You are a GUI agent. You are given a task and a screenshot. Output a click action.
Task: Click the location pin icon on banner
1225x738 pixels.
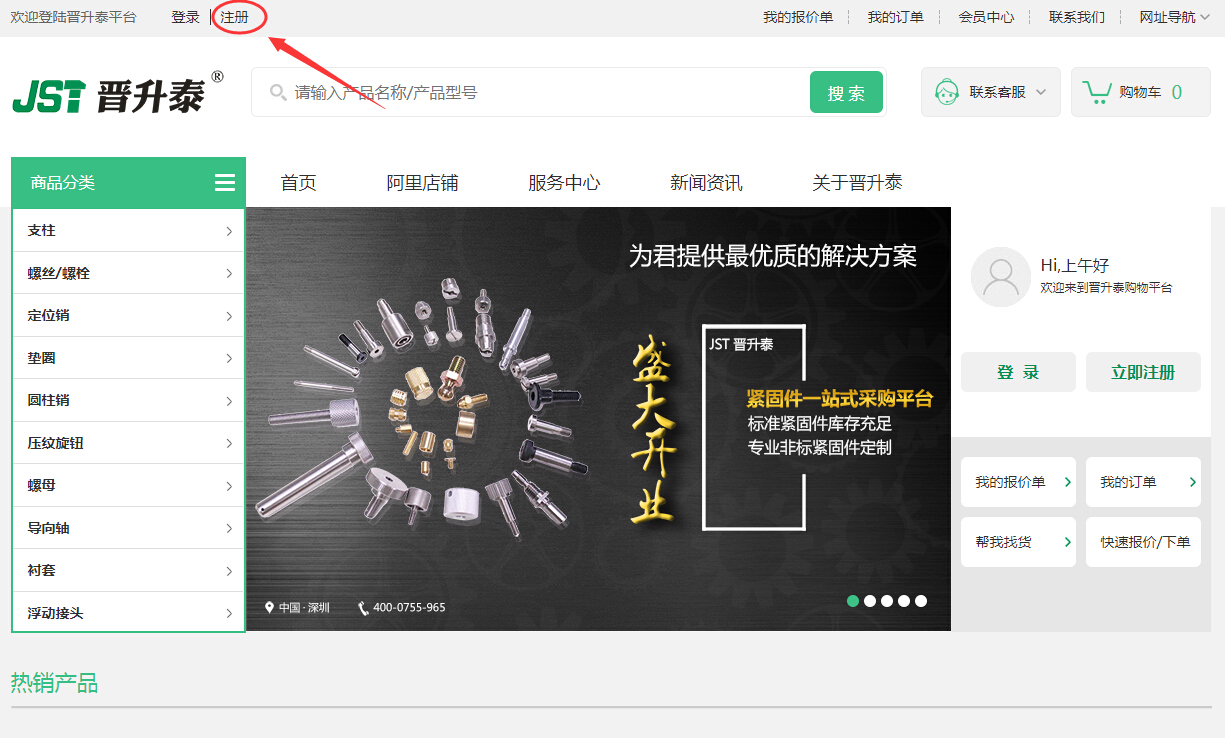tap(269, 608)
